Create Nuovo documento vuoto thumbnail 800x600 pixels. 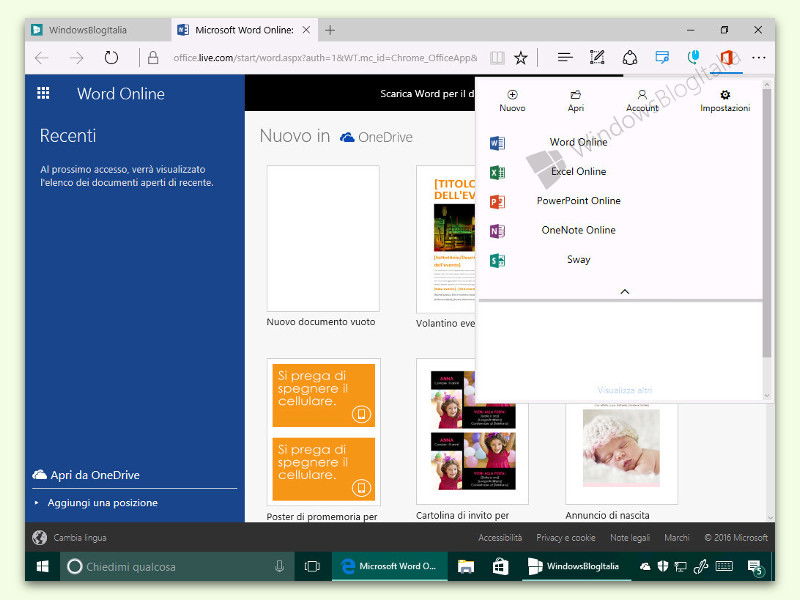pos(323,238)
